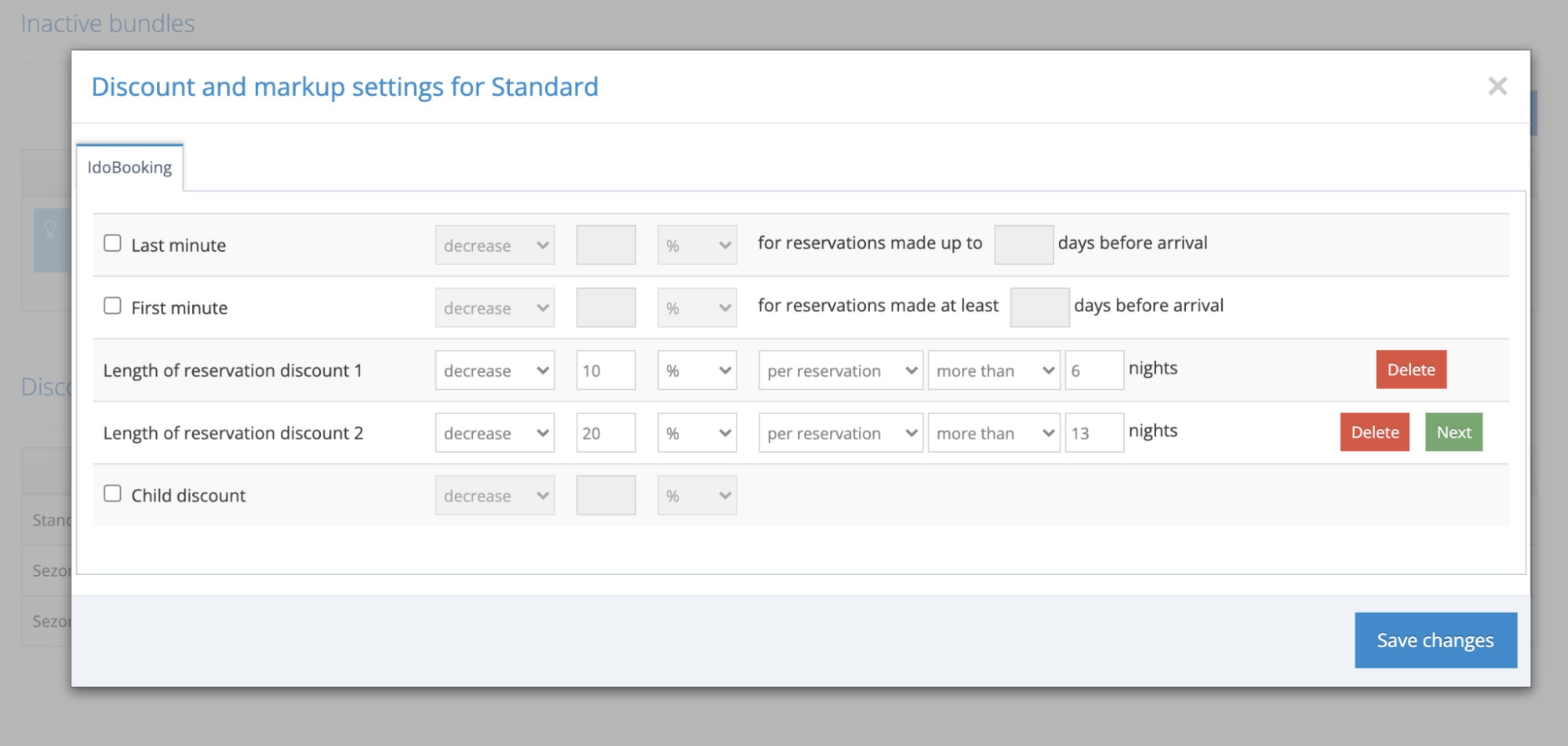Enable the Last minute checkbox

pyautogui.click(x=113, y=243)
